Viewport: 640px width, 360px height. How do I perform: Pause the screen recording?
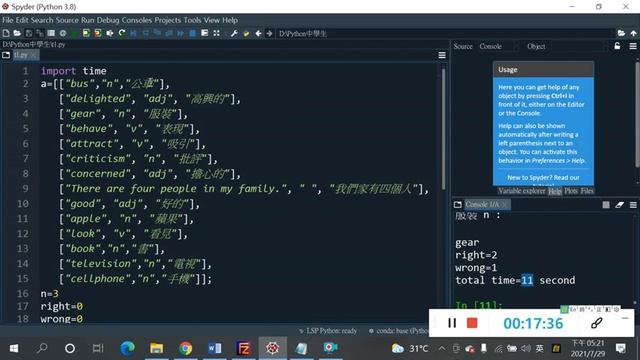point(452,323)
